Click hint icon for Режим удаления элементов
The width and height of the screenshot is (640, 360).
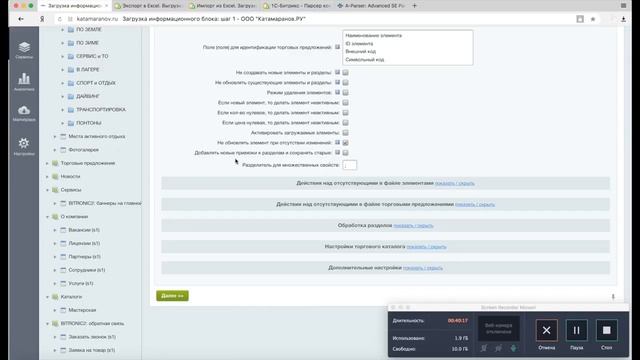click(337, 92)
